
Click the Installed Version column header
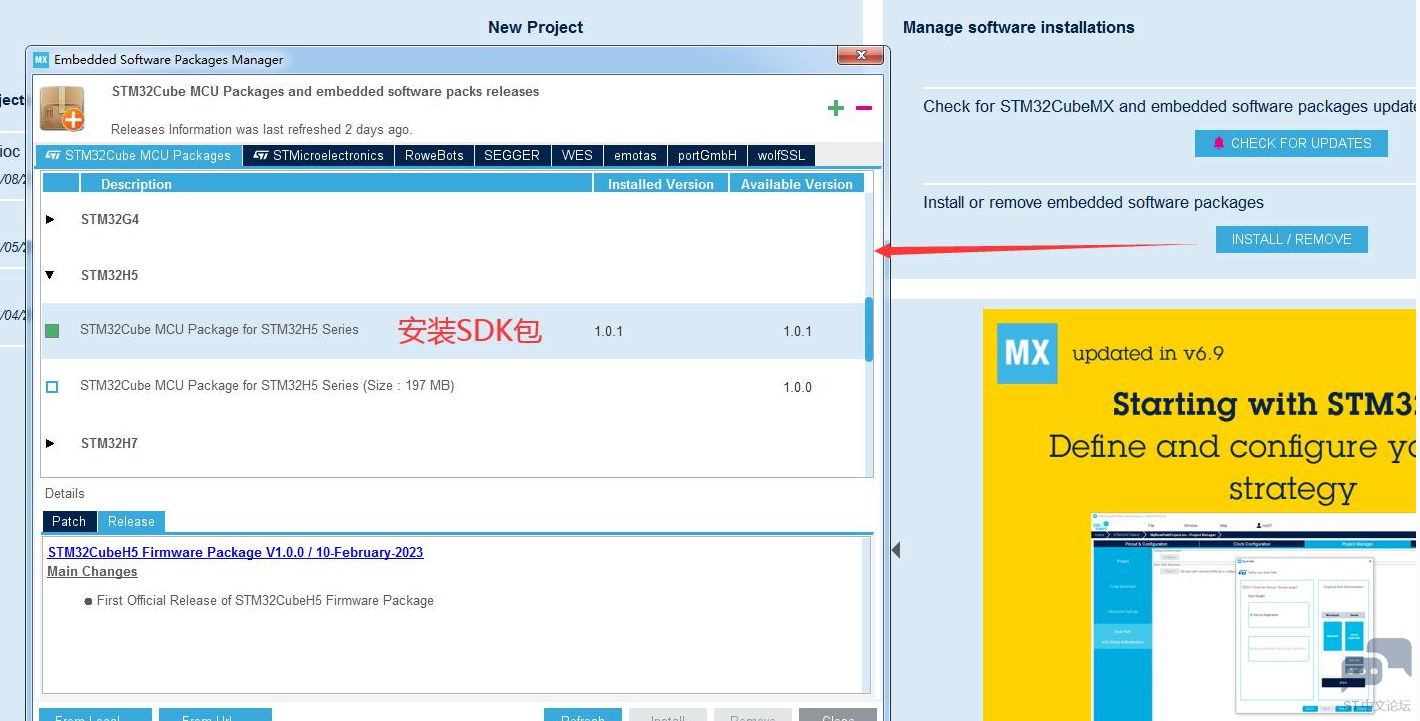point(661,184)
